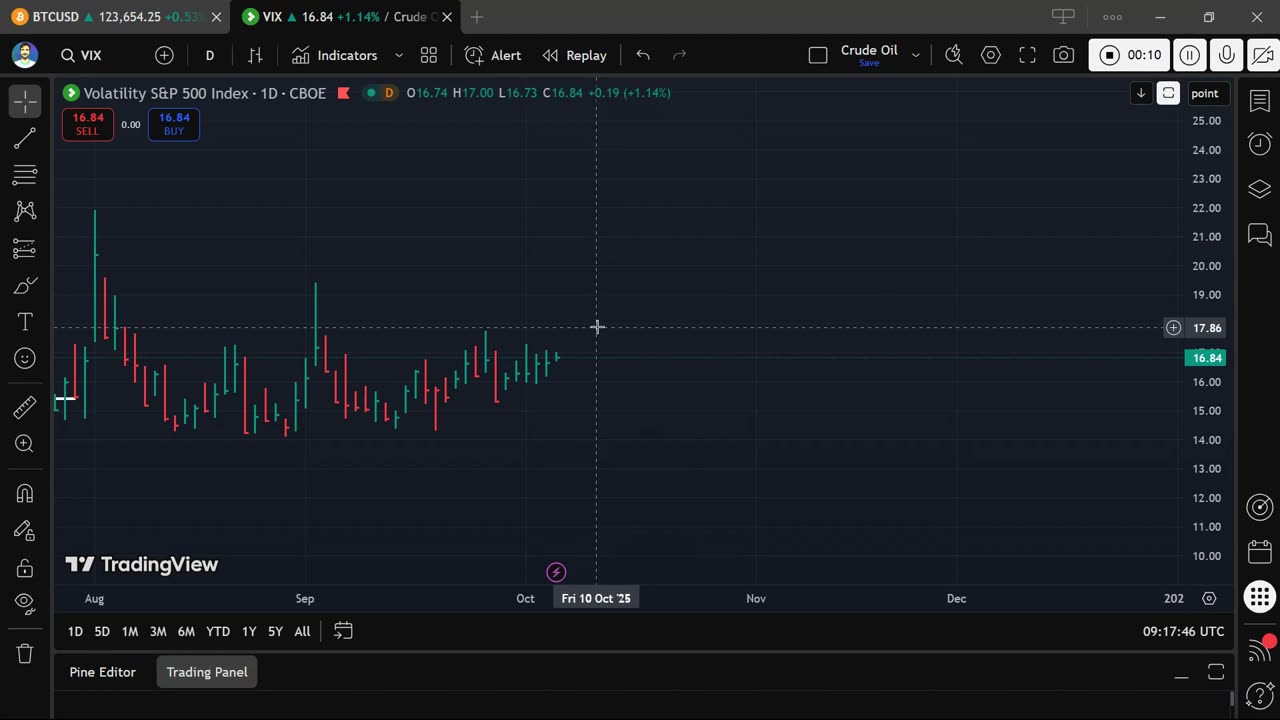Choose the chart patterns tool
This screenshot has width=1280, height=720.
click(25, 211)
